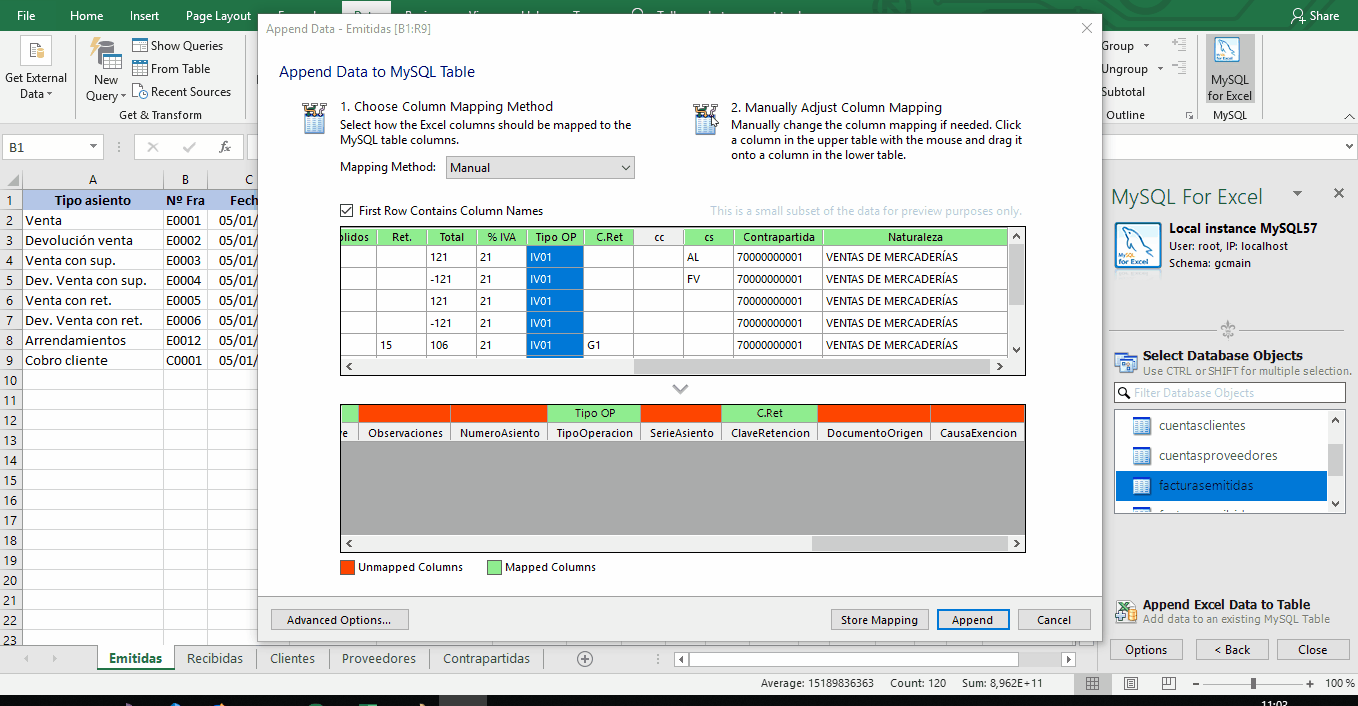Switch to the Page Layout ribbon tab
1358x706 pixels.
tap(219, 16)
